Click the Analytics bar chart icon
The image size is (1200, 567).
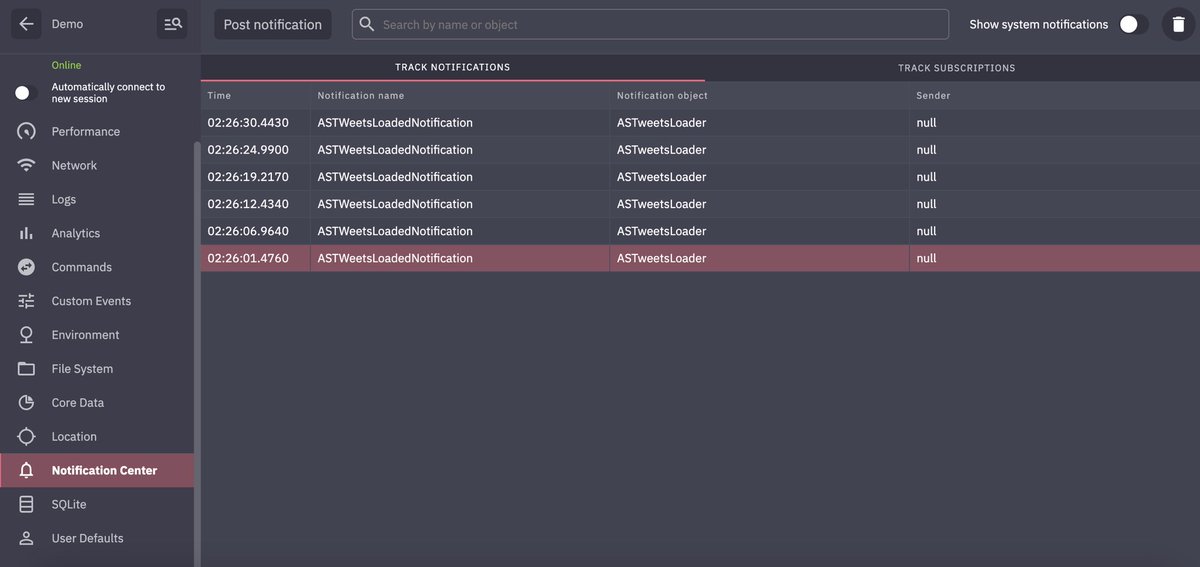pyautogui.click(x=27, y=234)
